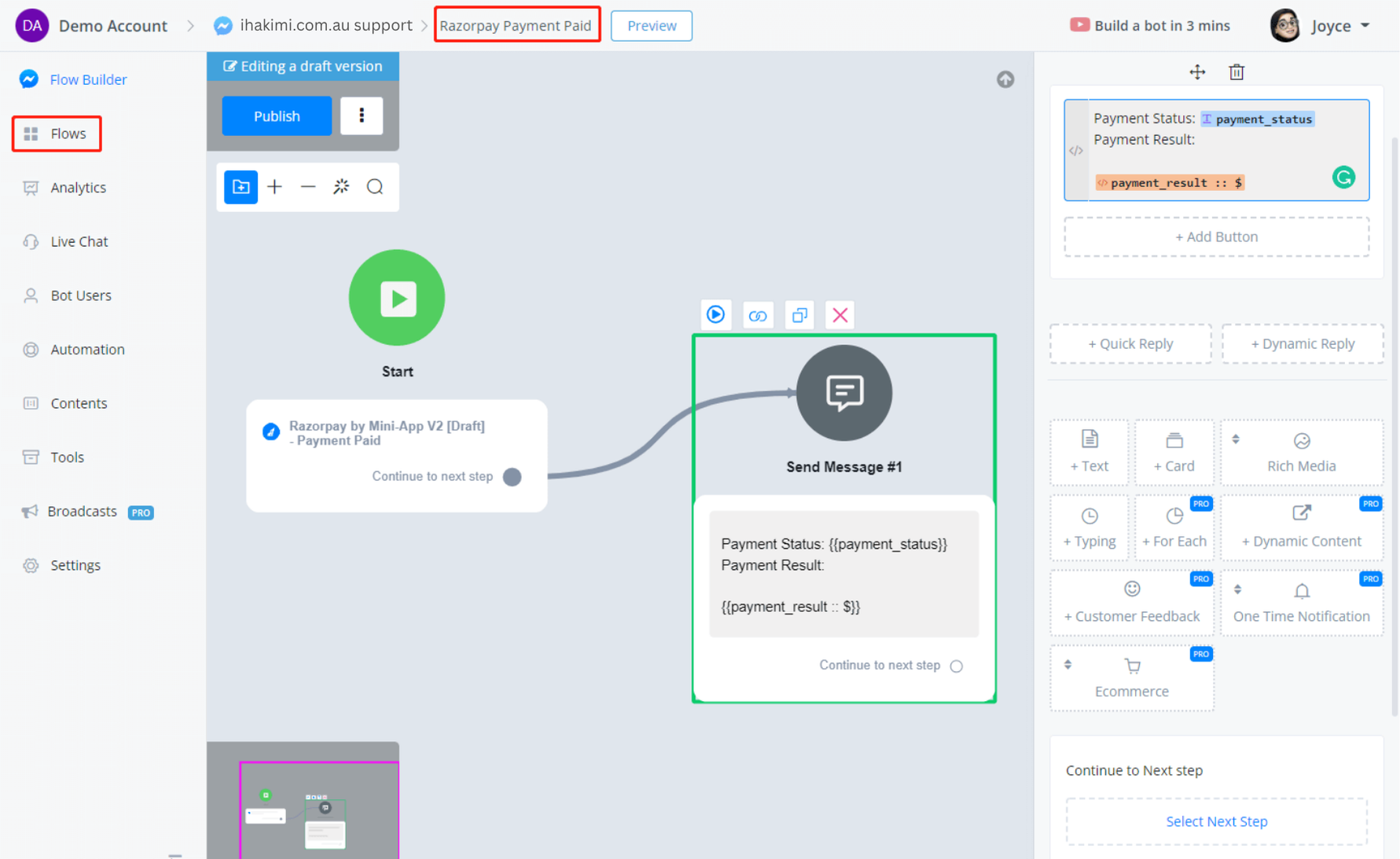
Task: Go to Live Chat in sidebar
Action: pyautogui.click(x=79, y=242)
